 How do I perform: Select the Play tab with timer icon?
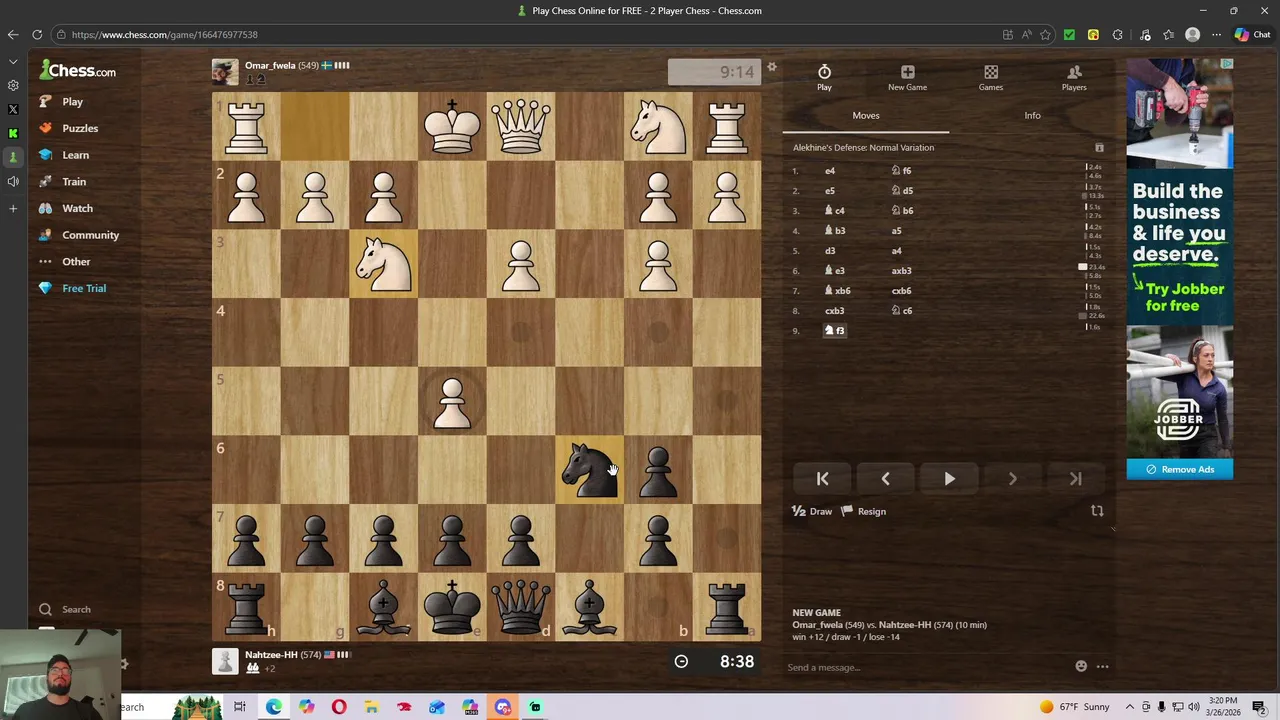[824, 77]
